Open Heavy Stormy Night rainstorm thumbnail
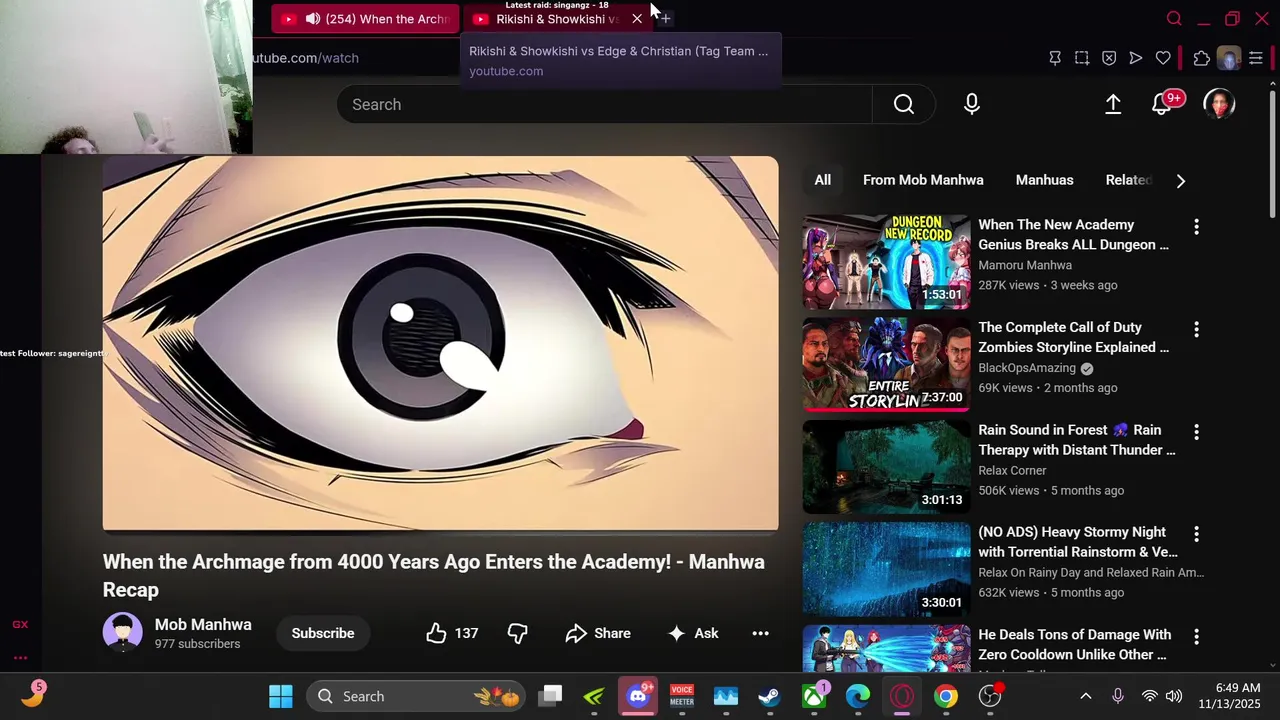1280x720 pixels. click(886, 569)
